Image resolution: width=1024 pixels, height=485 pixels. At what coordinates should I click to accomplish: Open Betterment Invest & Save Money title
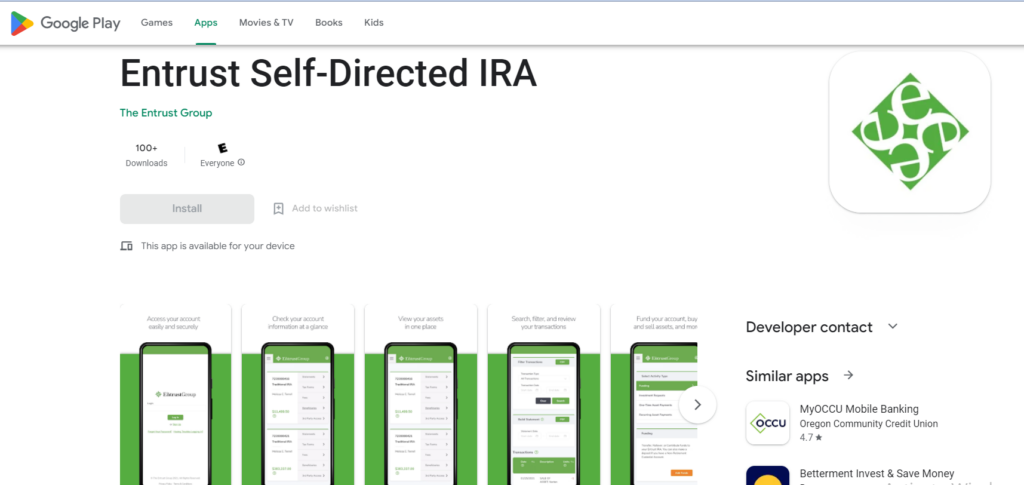[877, 473]
